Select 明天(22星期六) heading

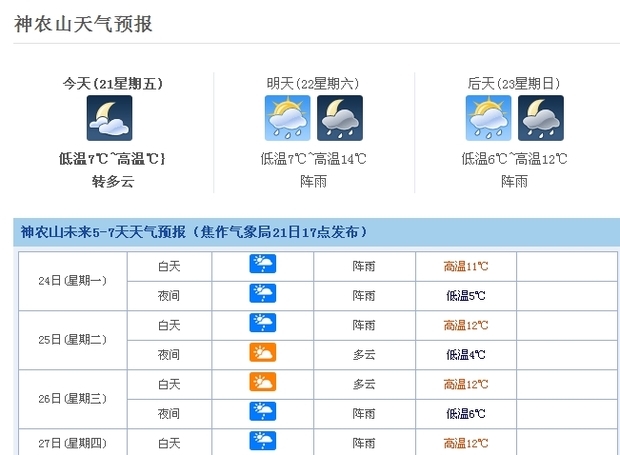(x=313, y=83)
